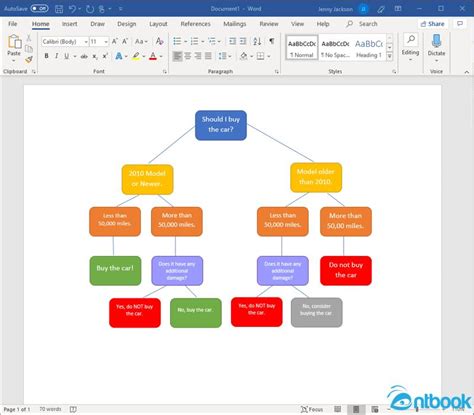
Task: Click the Dictate microphone icon
Action: tap(436, 41)
